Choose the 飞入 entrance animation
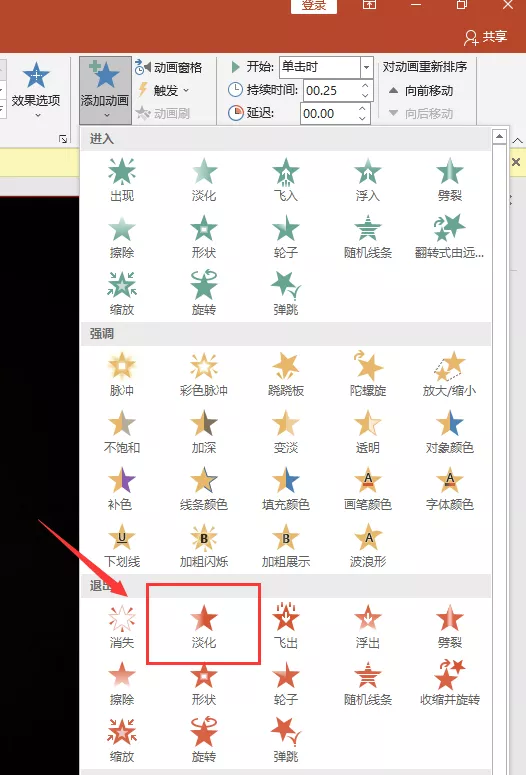This screenshot has height=775, width=526. pyautogui.click(x=286, y=180)
